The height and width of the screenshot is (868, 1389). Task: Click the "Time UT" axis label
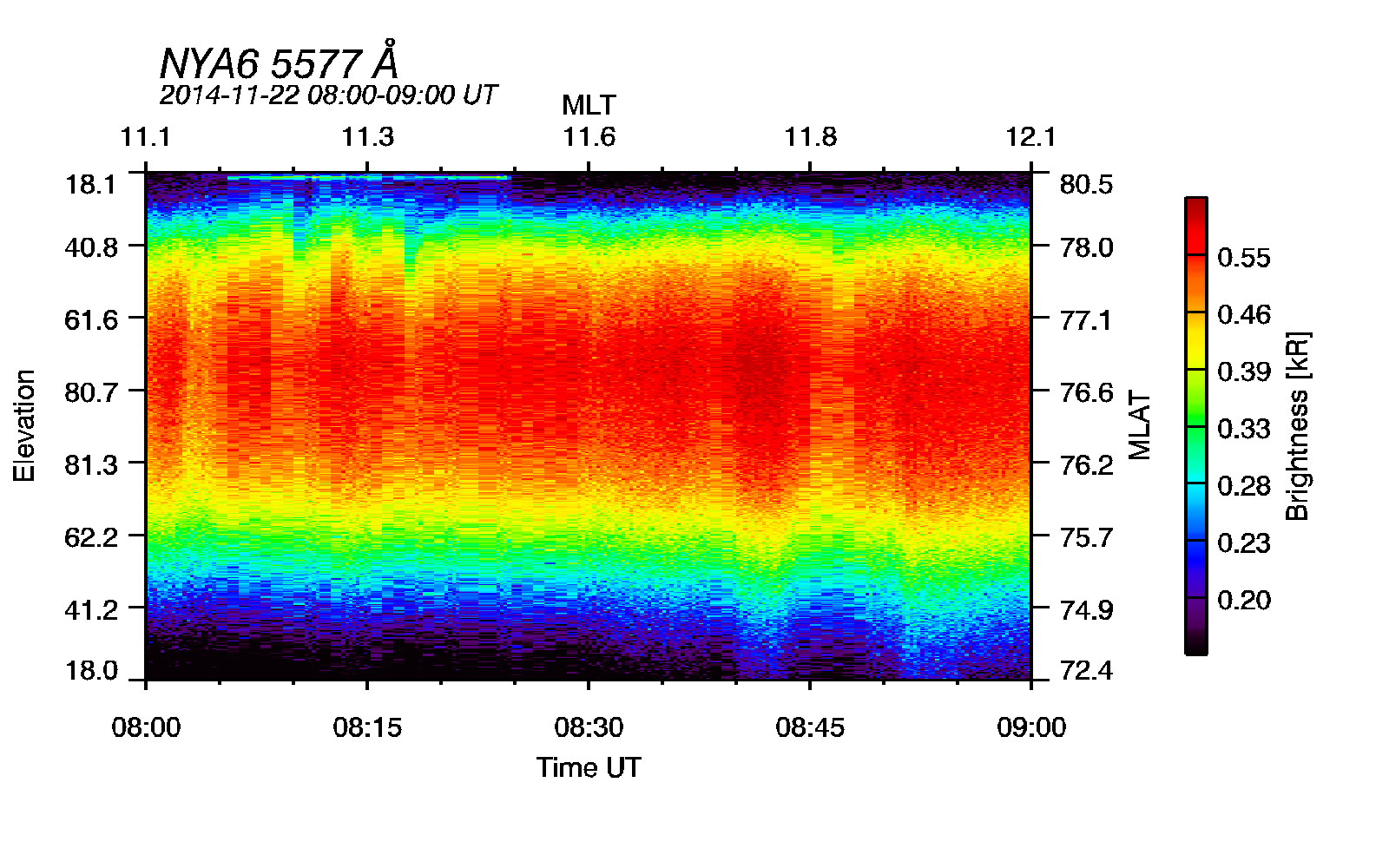(589, 767)
